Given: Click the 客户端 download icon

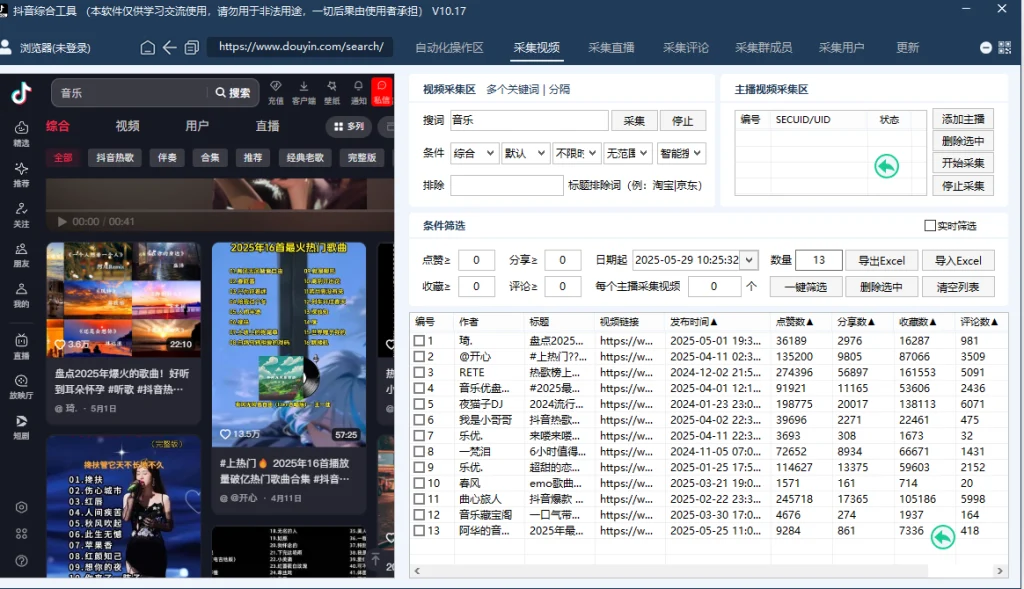Looking at the screenshot, I should click(x=304, y=92).
